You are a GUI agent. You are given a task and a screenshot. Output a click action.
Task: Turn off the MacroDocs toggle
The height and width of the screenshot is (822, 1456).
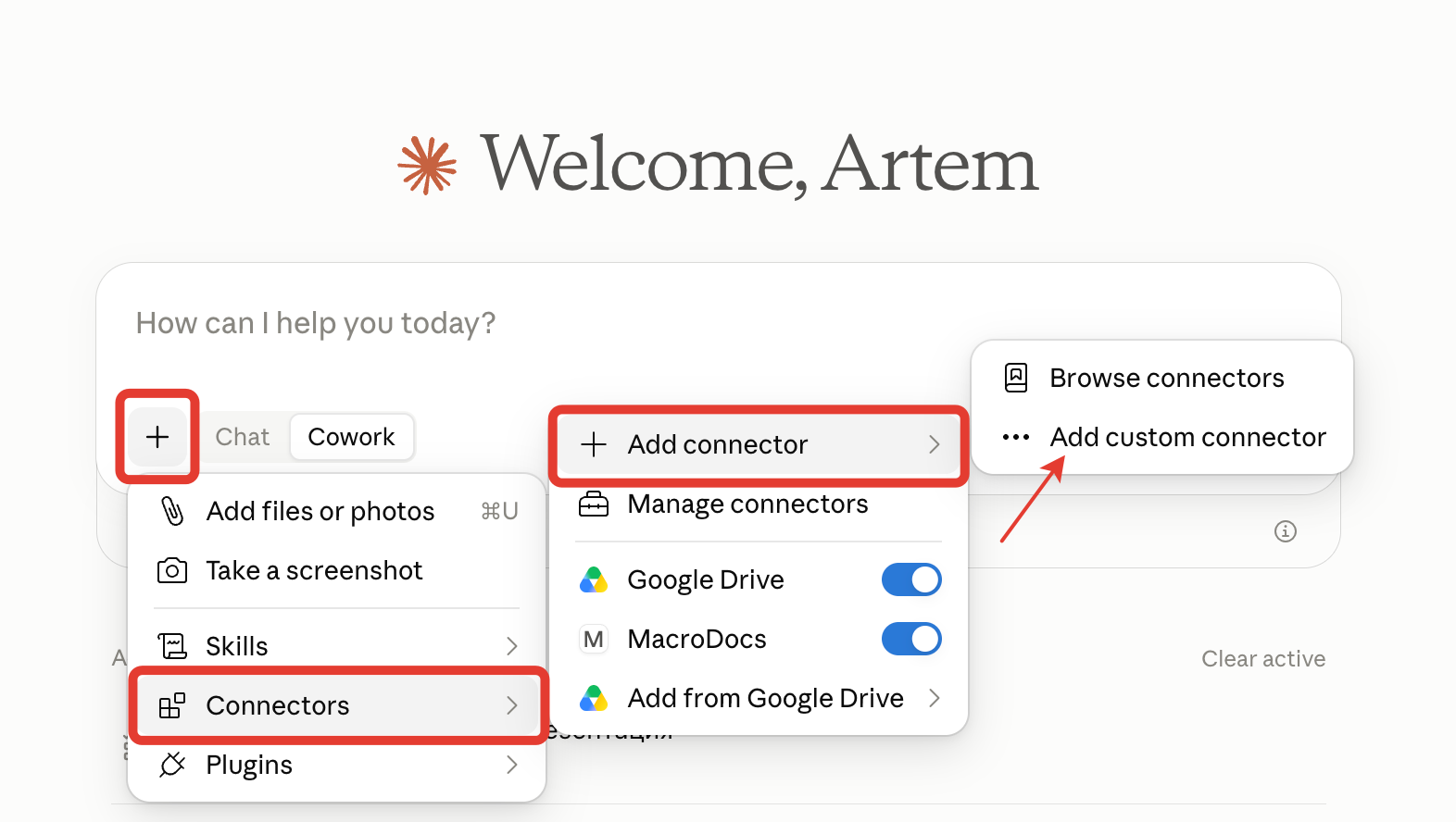[x=911, y=639]
